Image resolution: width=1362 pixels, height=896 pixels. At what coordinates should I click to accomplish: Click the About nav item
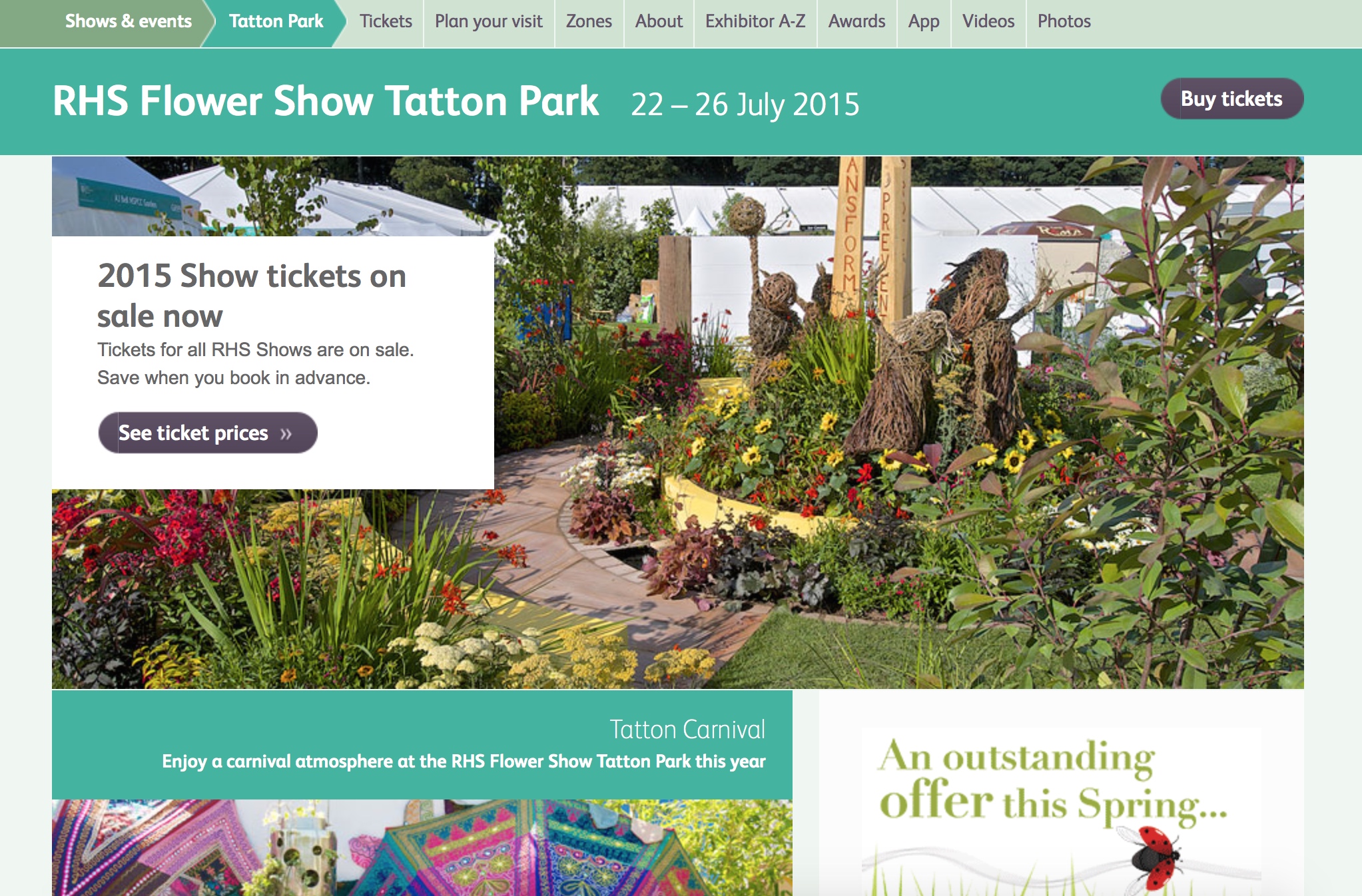[x=659, y=21]
